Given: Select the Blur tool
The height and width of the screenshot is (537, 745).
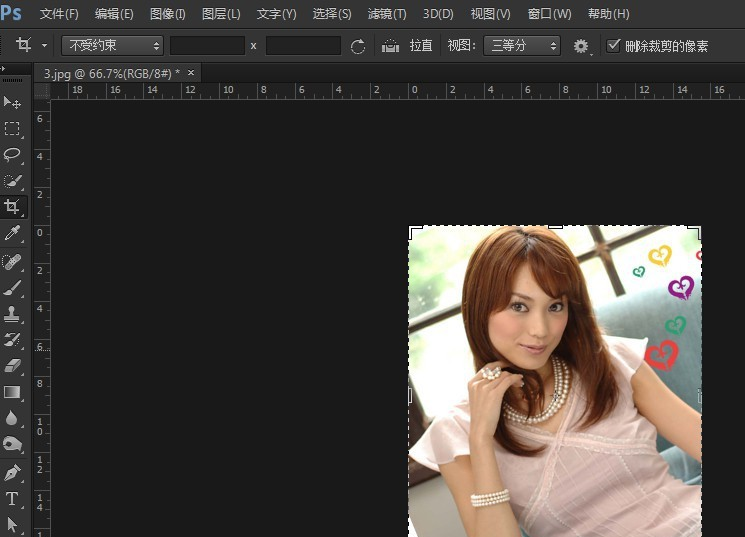Looking at the screenshot, I should tap(12, 418).
